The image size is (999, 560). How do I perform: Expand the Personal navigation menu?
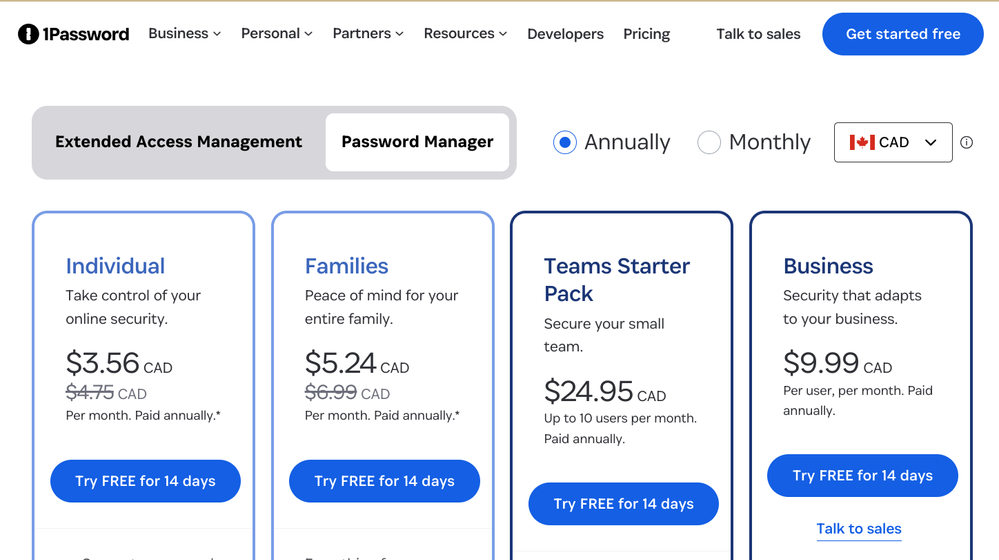pyautogui.click(x=276, y=34)
